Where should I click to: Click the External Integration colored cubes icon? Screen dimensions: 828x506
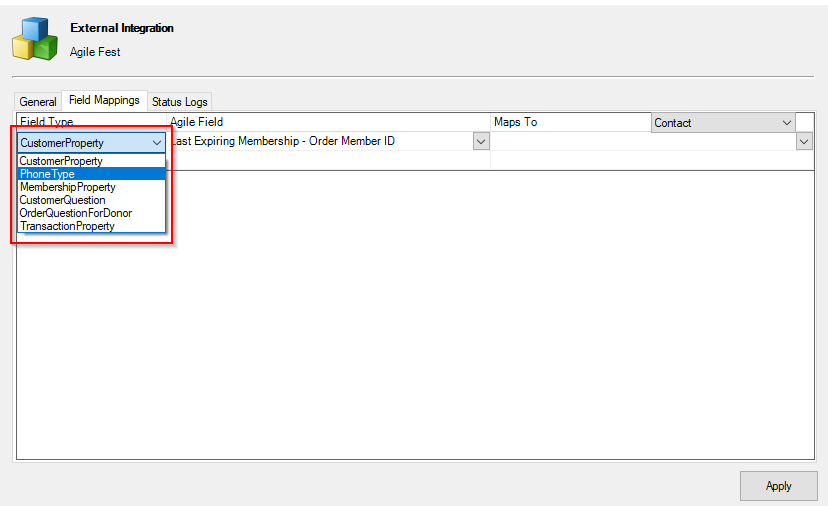click(35, 39)
